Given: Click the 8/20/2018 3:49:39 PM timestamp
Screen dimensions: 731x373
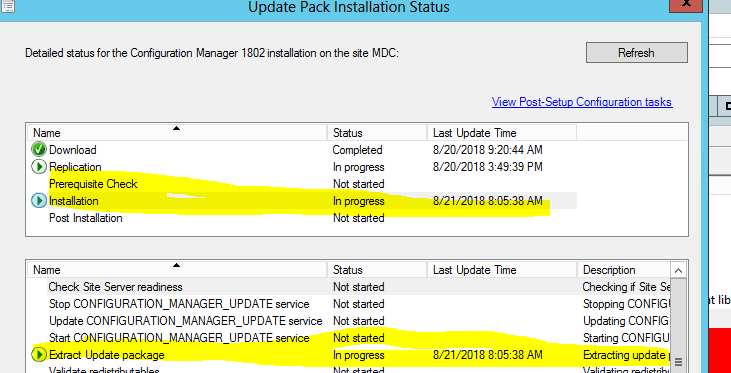Looking at the screenshot, I should point(488,167).
